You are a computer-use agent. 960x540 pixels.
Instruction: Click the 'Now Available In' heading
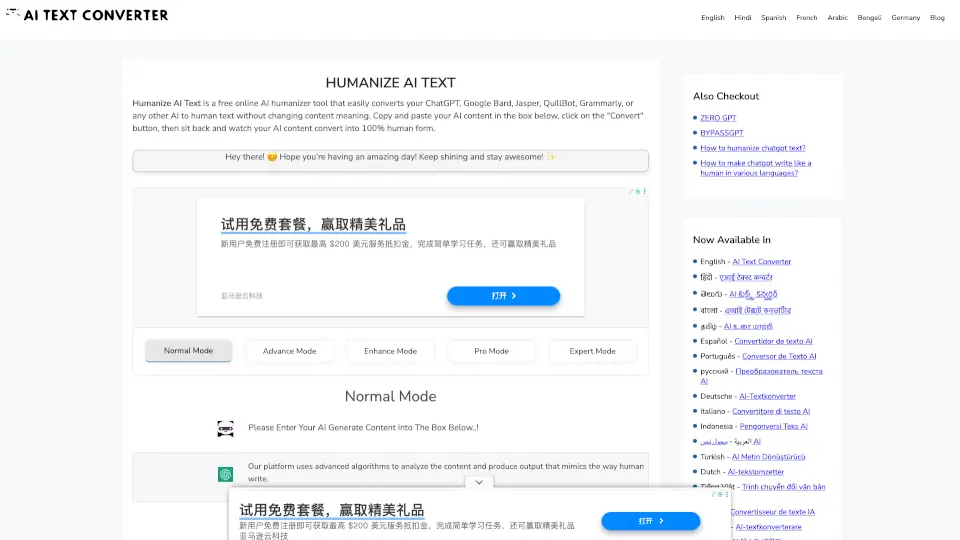[x=732, y=240]
